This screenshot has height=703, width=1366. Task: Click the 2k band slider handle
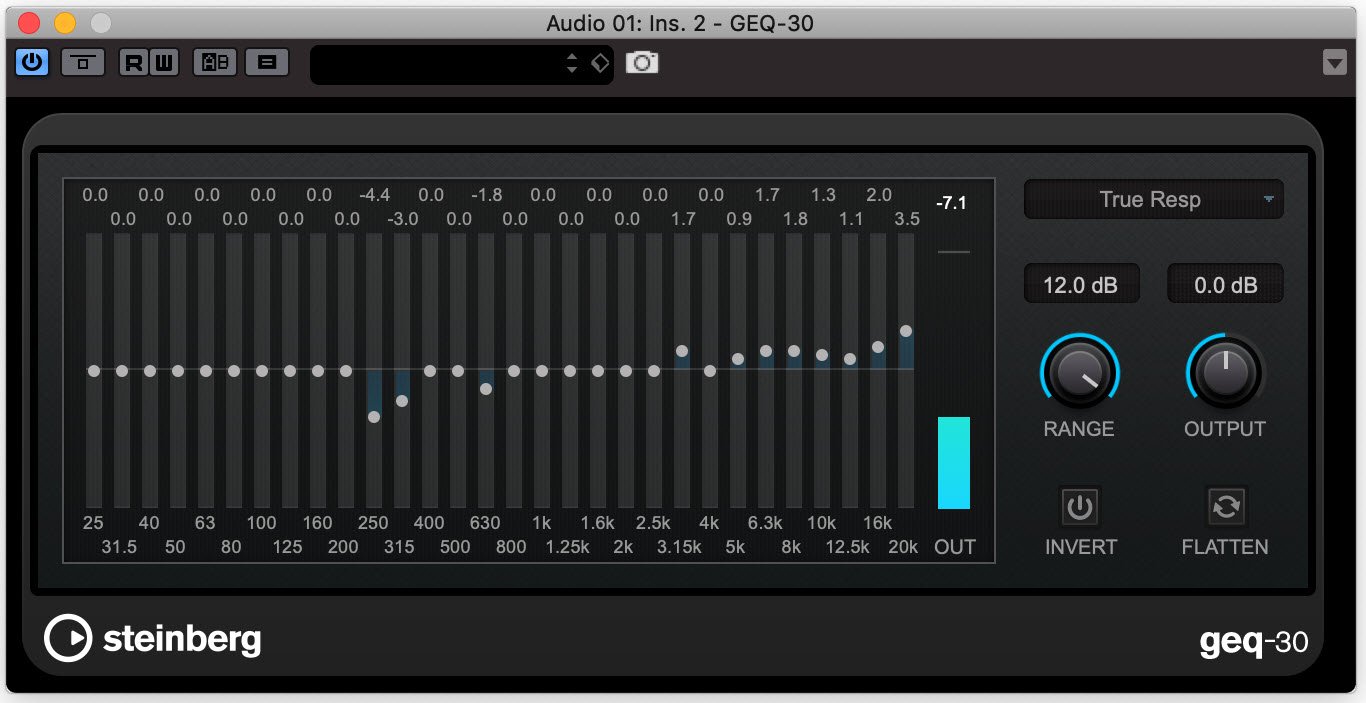pos(626,371)
